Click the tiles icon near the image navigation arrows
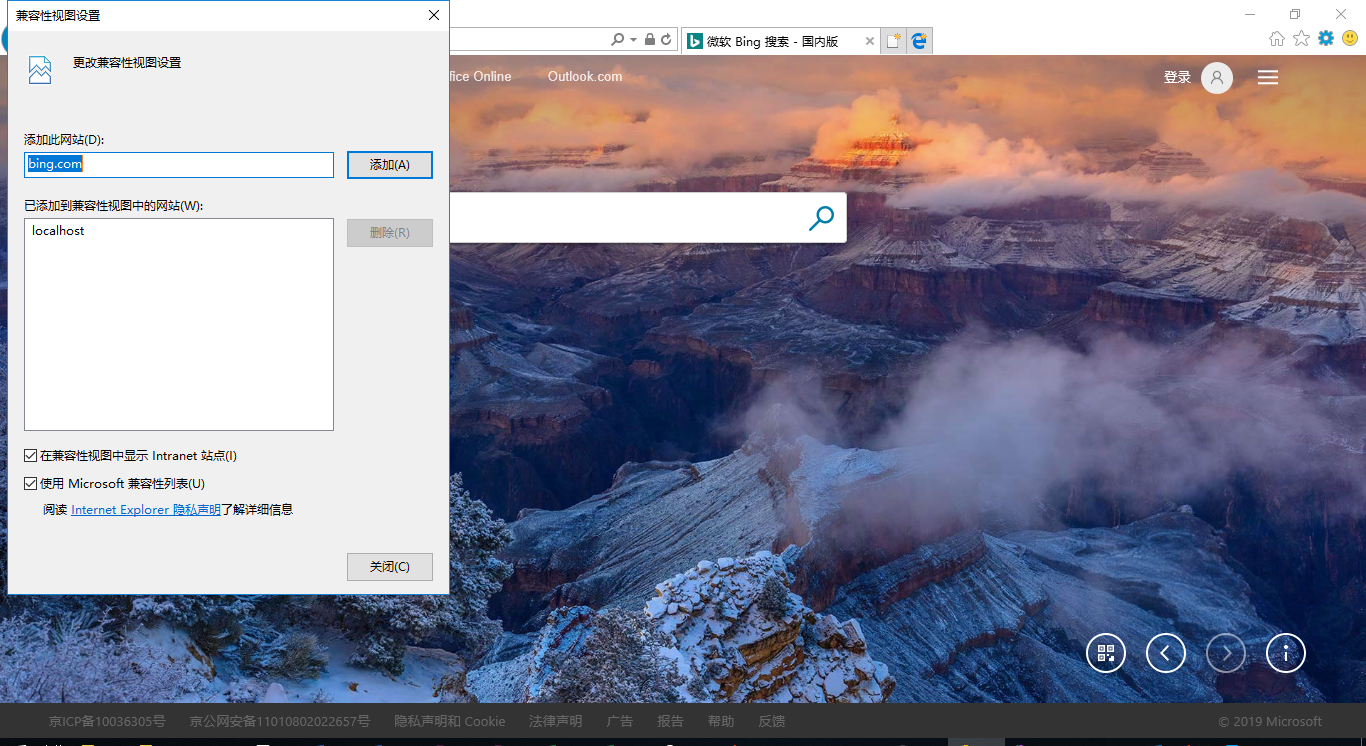The image size is (1366, 746). coord(1106,652)
